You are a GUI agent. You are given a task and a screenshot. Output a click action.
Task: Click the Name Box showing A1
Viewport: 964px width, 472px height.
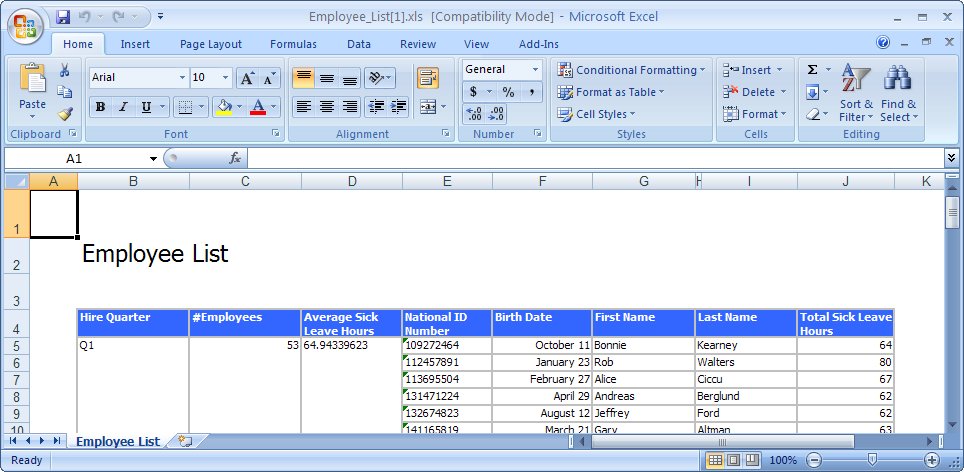(75, 158)
